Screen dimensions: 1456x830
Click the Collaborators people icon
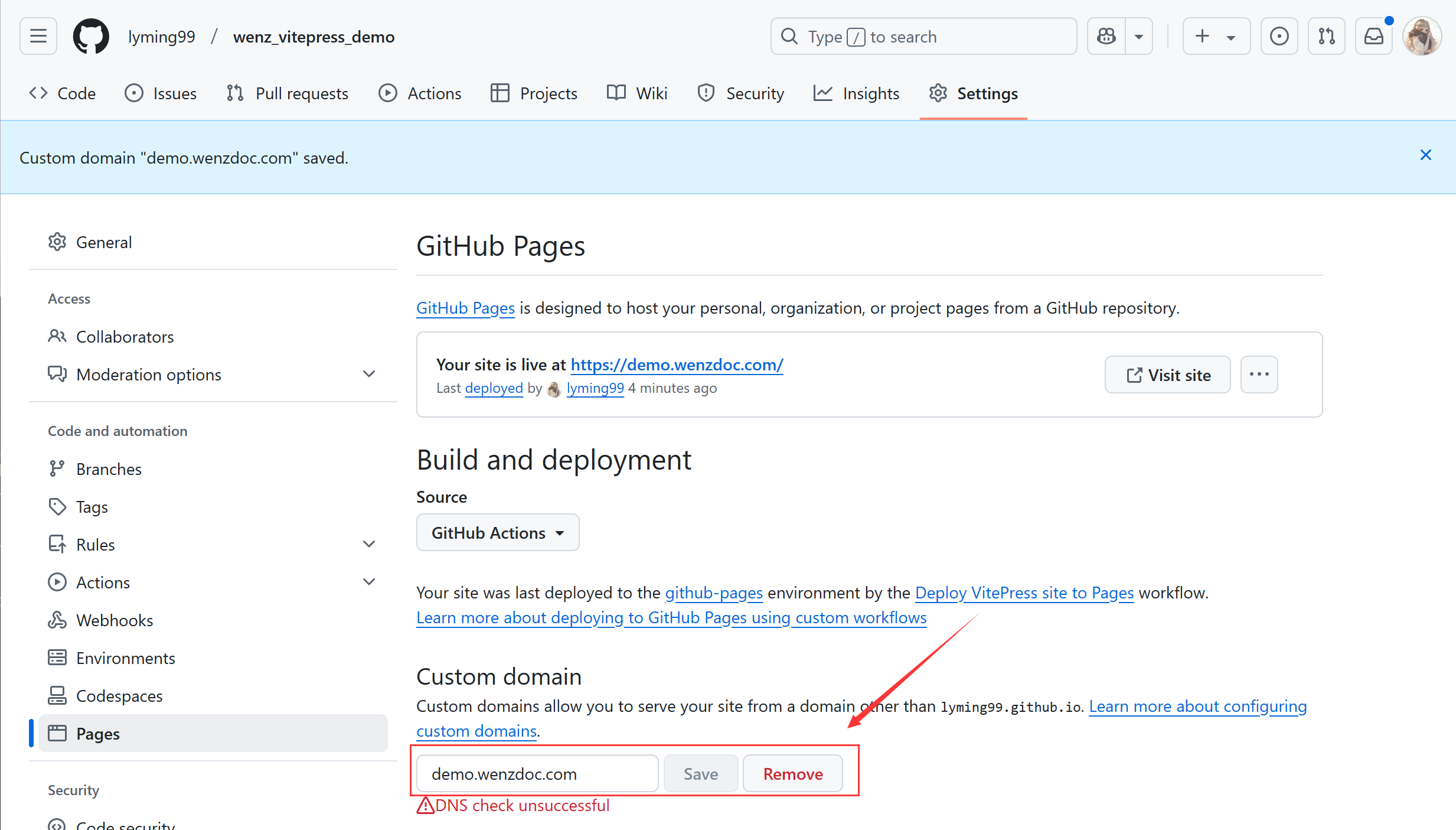click(57, 336)
